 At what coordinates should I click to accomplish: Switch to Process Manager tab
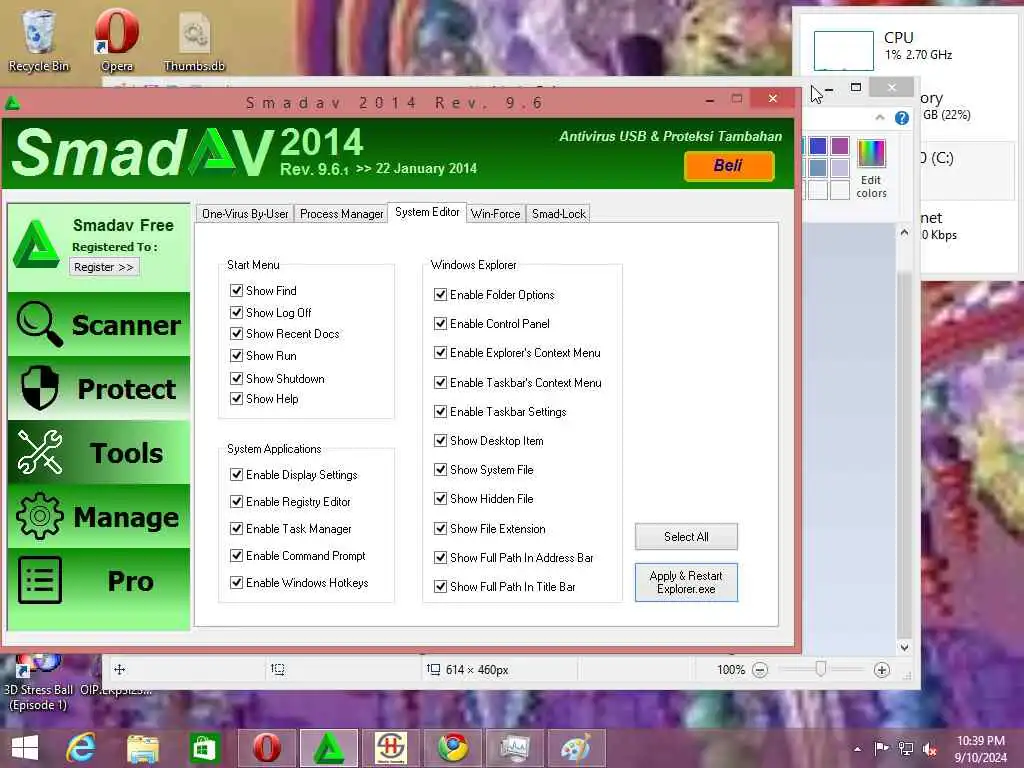click(342, 214)
